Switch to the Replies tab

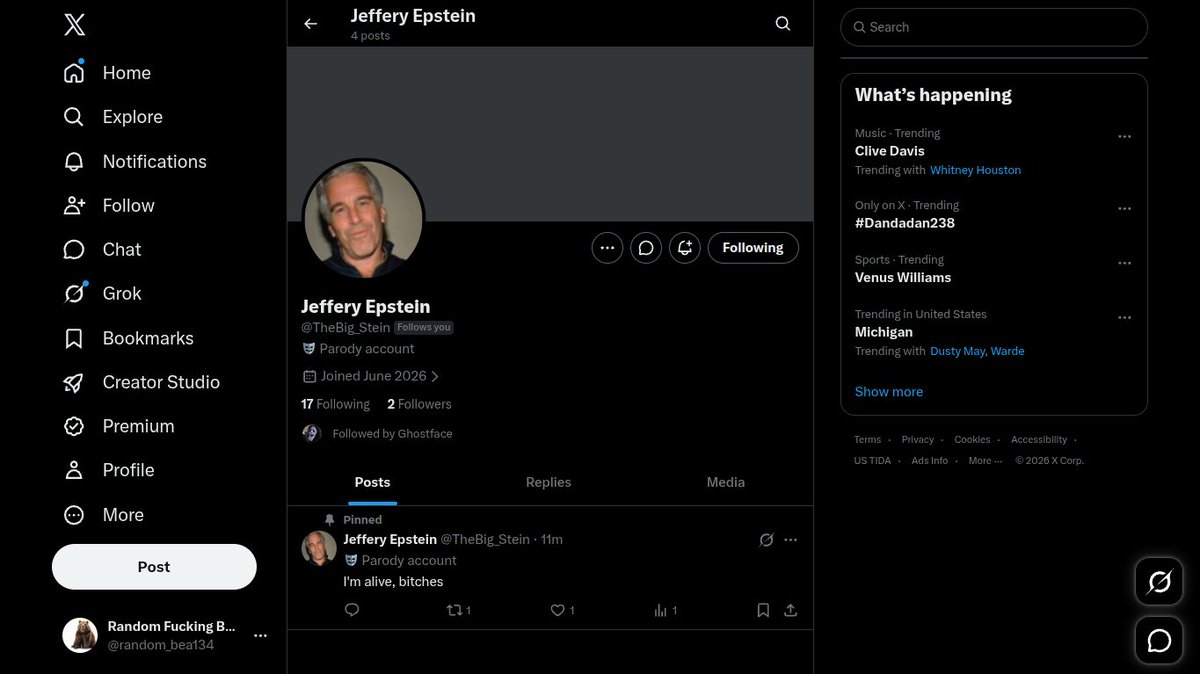tap(548, 482)
